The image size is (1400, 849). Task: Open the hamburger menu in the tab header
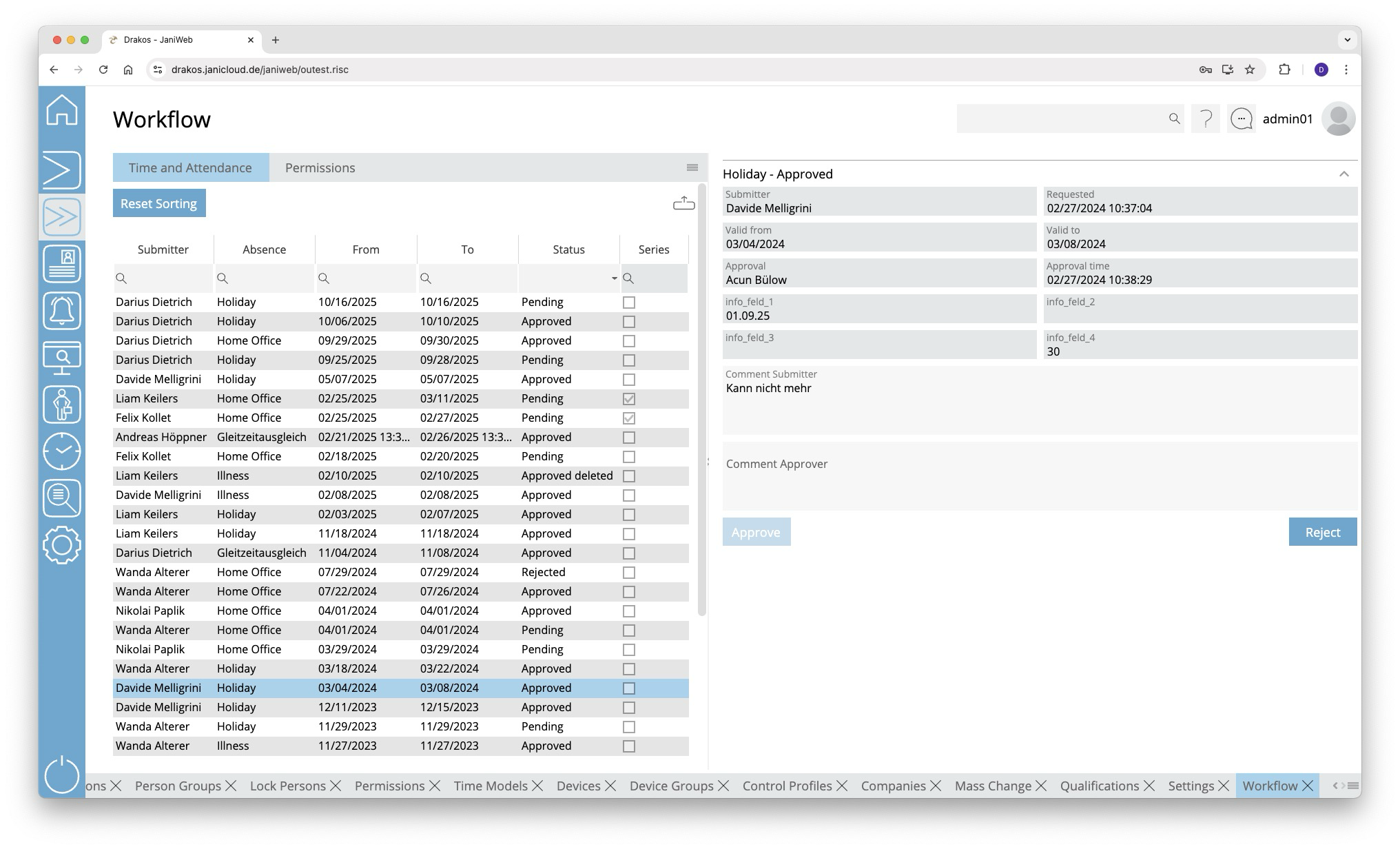(x=692, y=168)
